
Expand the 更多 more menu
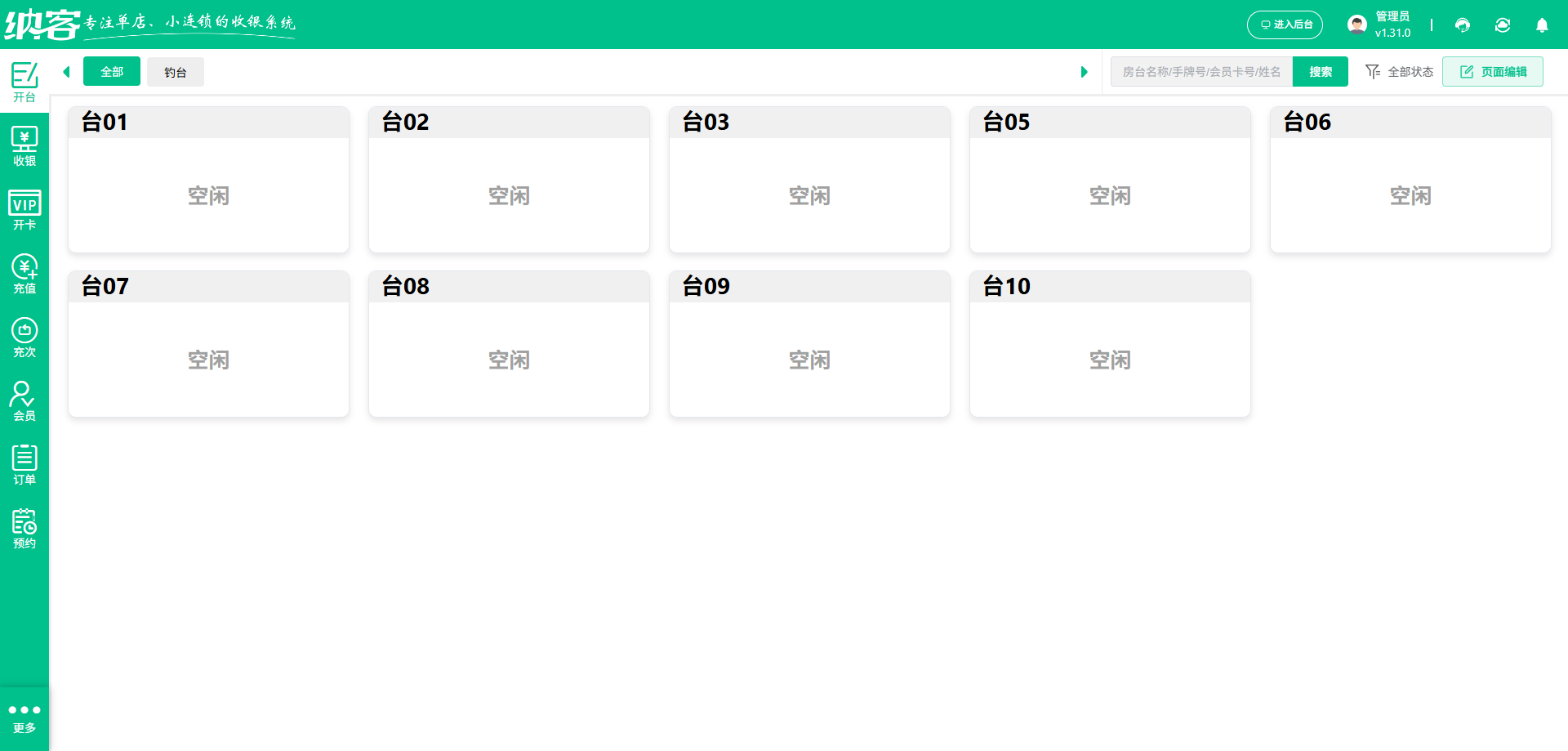pos(24,717)
